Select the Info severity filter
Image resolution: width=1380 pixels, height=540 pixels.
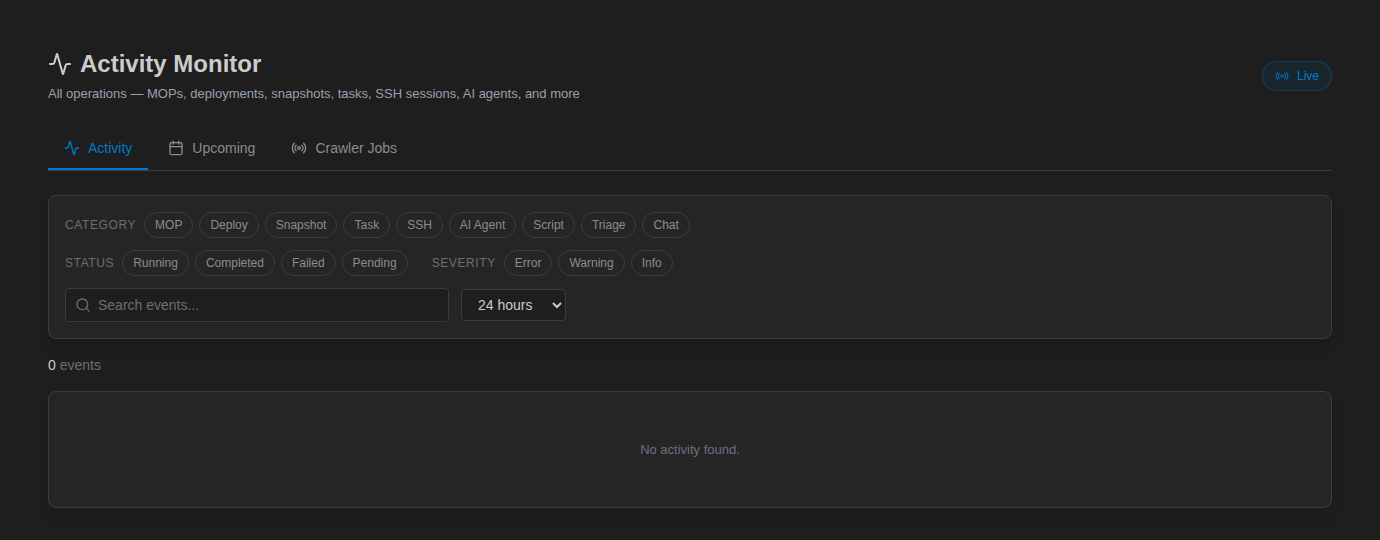click(x=652, y=263)
